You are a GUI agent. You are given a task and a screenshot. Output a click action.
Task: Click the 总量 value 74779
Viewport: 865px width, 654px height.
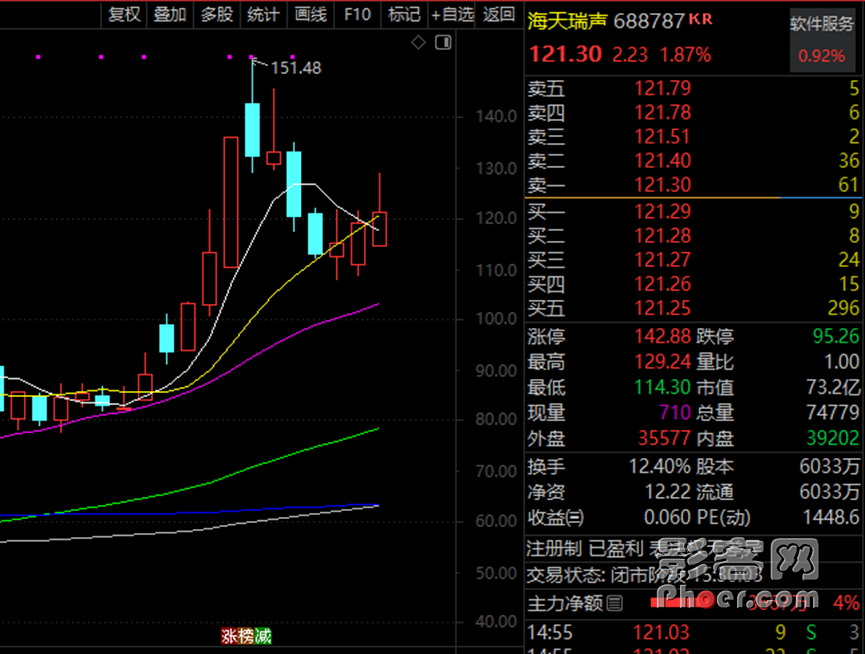pyautogui.click(x=832, y=412)
